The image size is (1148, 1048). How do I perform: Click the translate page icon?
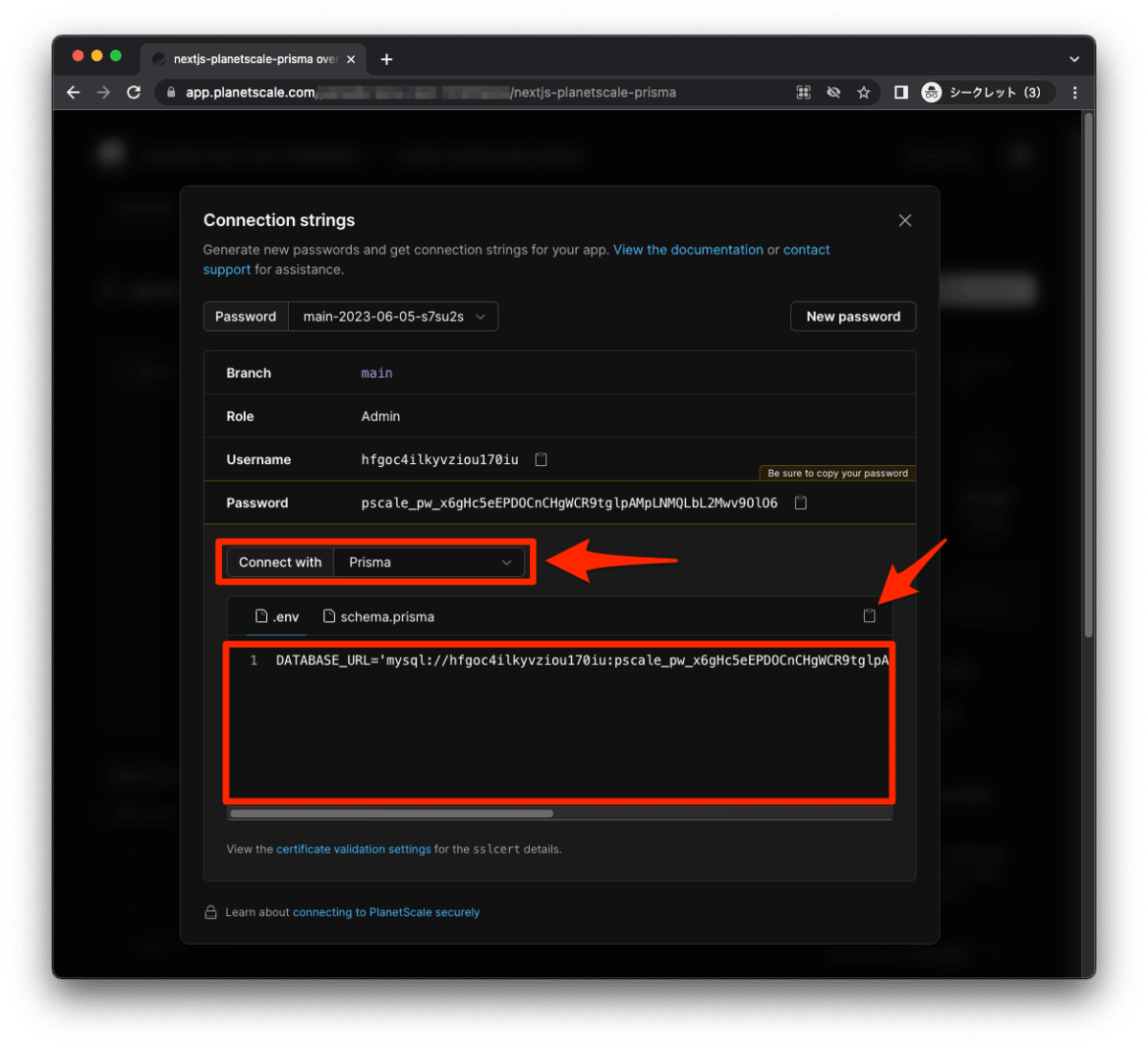804,92
